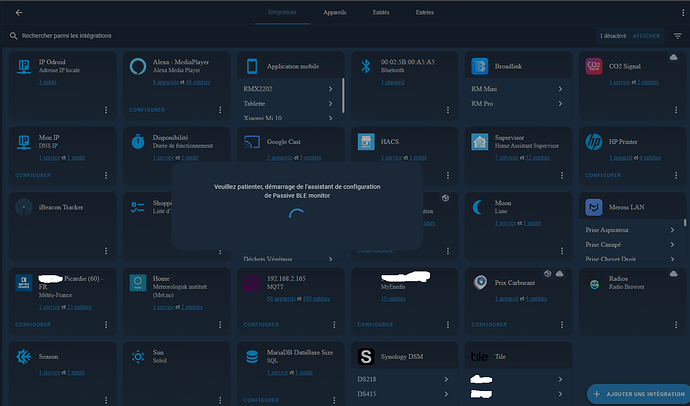690x406 pixels.
Task: Open the three-dot menu on Alexa card
Action: [220, 110]
